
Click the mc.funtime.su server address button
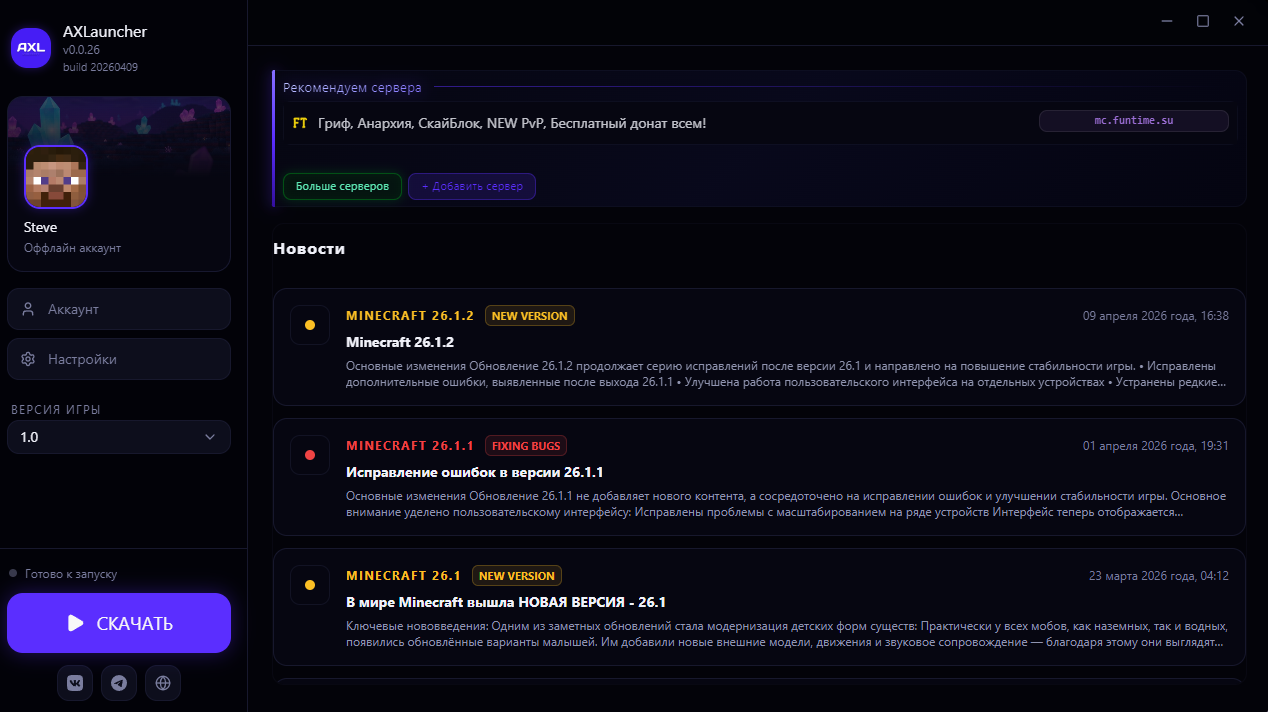click(x=1134, y=121)
